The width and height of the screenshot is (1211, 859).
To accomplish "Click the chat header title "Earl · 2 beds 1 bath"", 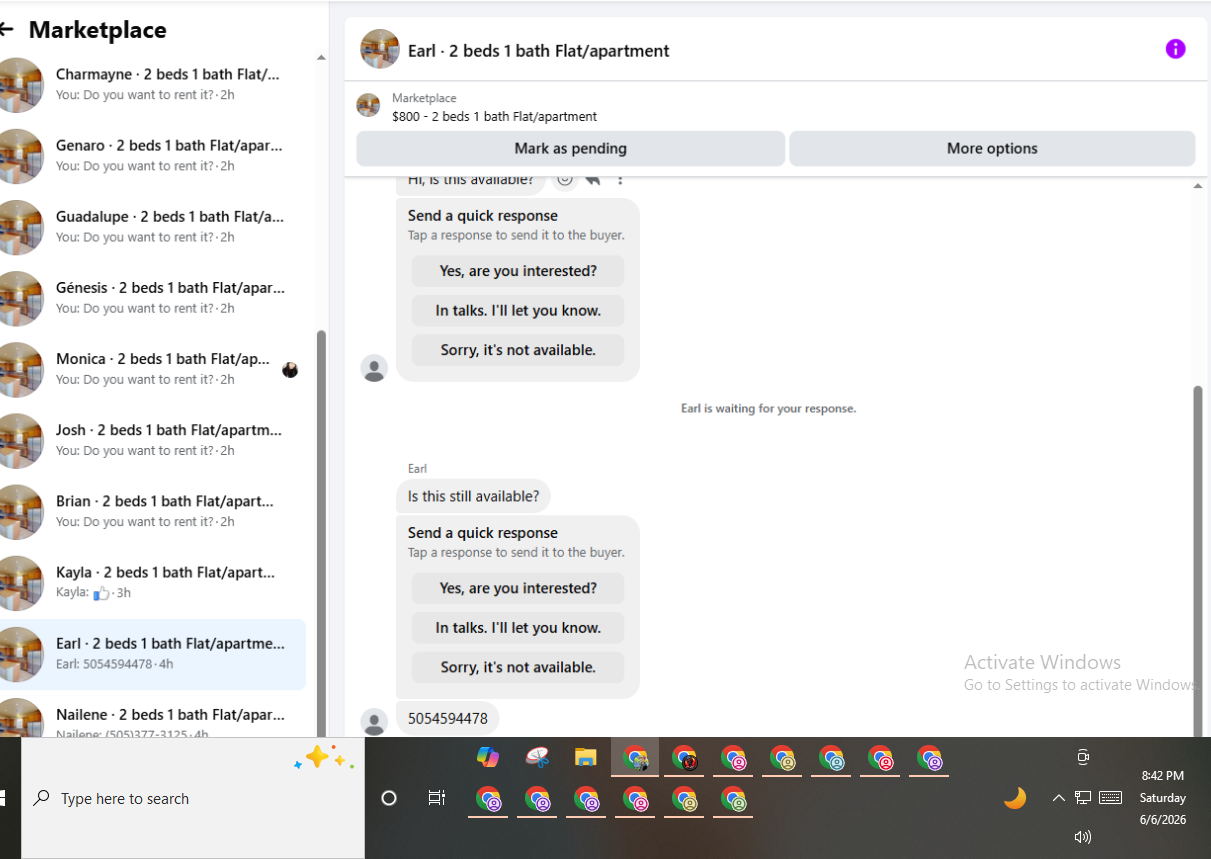I will pyautogui.click(x=539, y=50).
